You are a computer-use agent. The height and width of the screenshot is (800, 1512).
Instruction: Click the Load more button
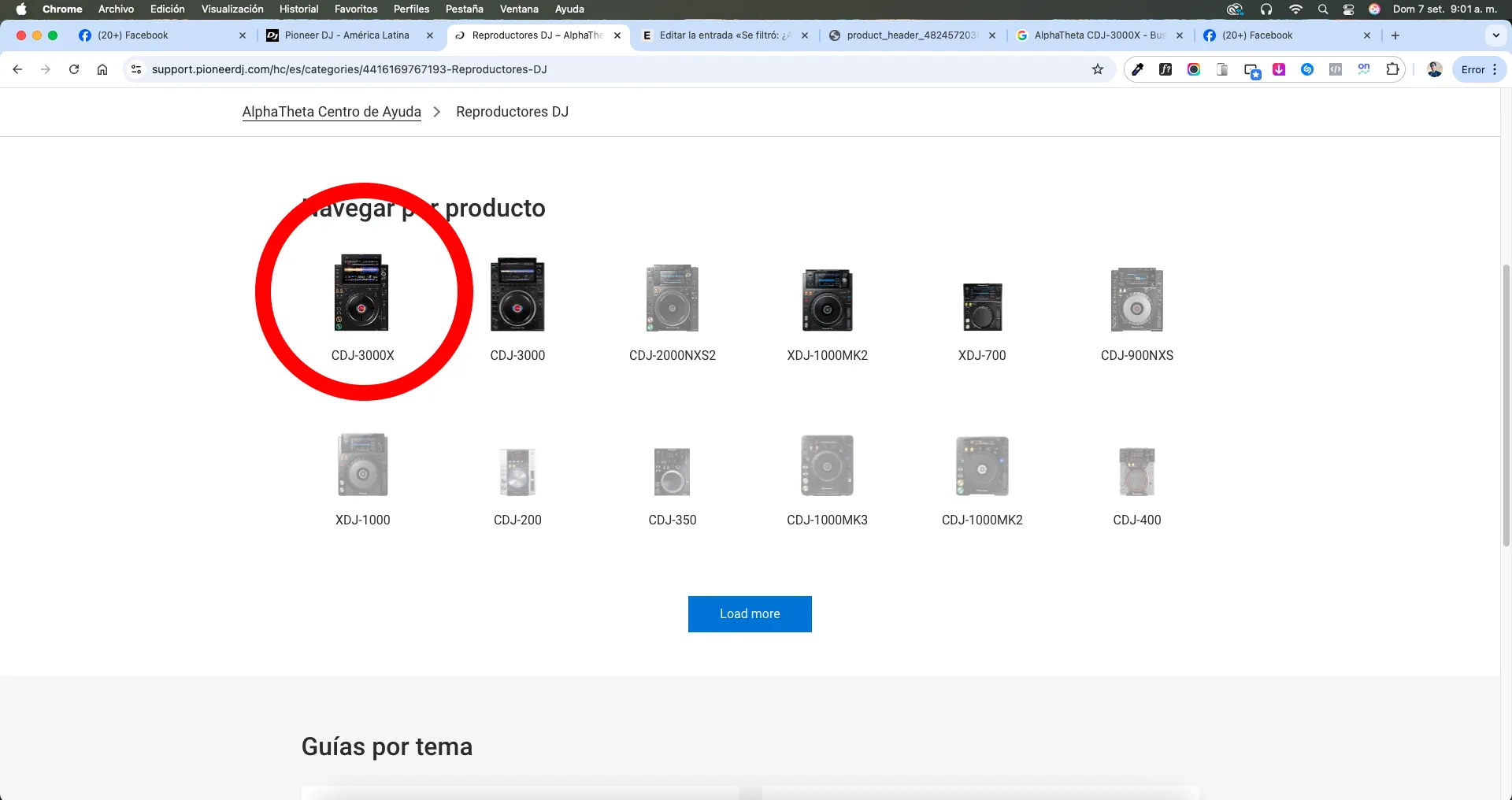pos(750,614)
